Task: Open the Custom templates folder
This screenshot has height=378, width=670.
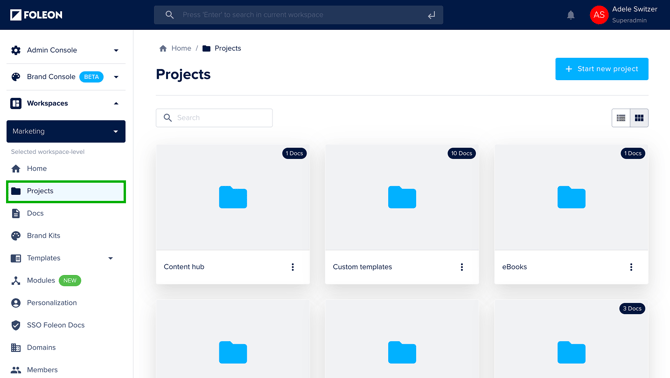Action: pos(402,197)
